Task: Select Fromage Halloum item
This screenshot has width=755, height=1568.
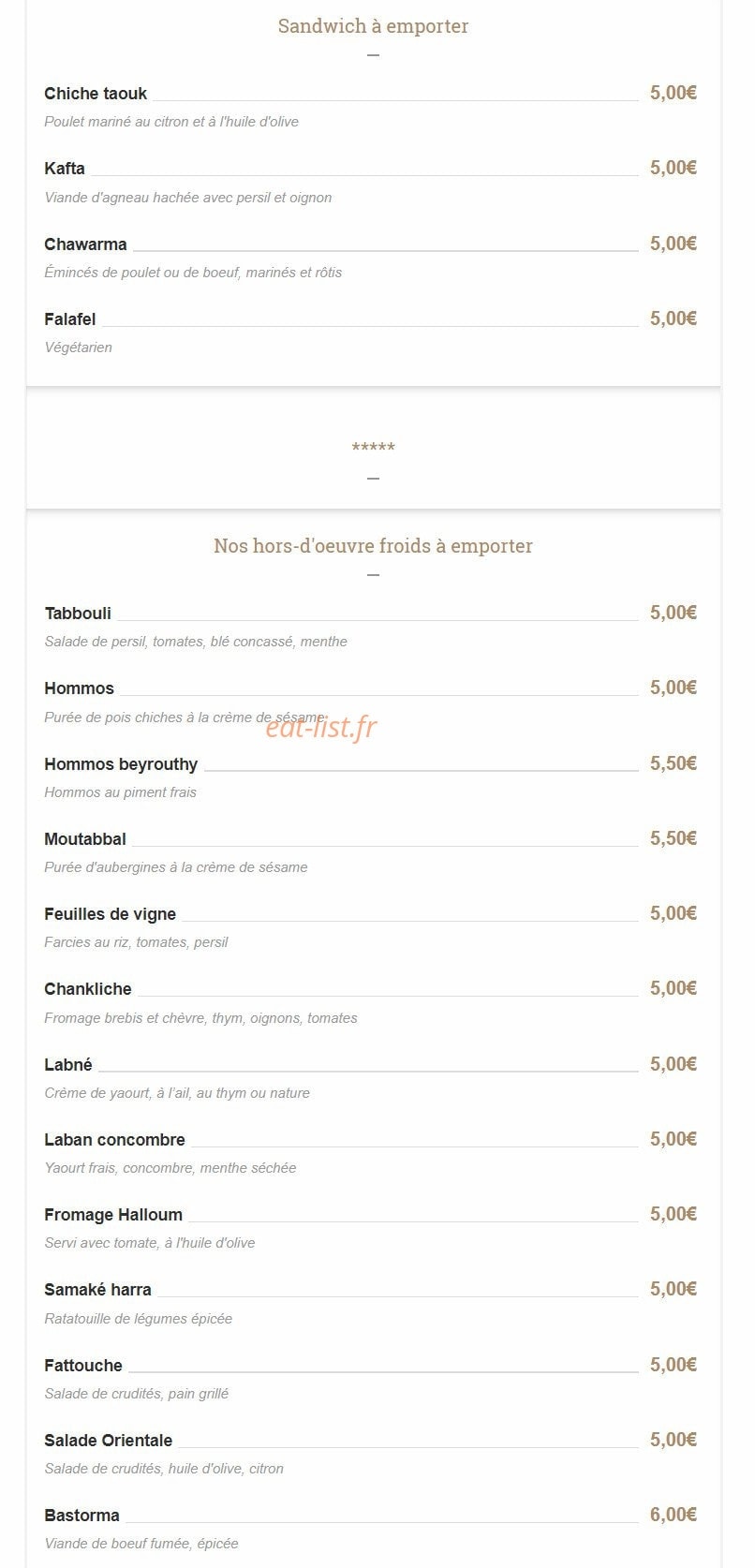Action: pyautogui.click(x=113, y=1215)
